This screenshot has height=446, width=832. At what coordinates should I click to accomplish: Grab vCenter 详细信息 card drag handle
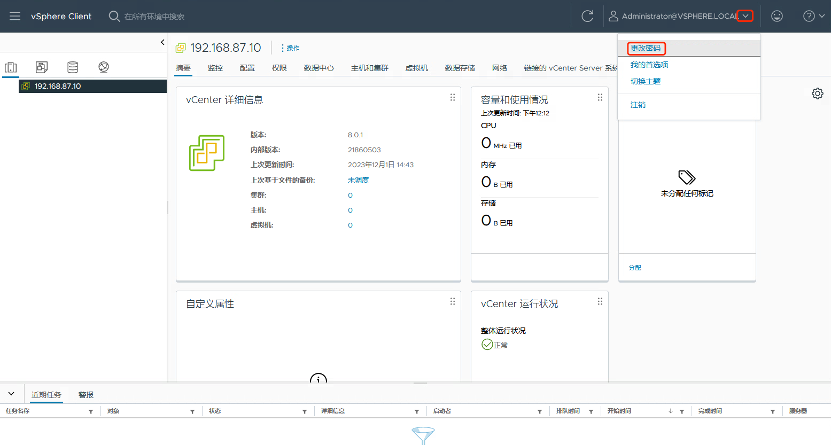coord(453,98)
